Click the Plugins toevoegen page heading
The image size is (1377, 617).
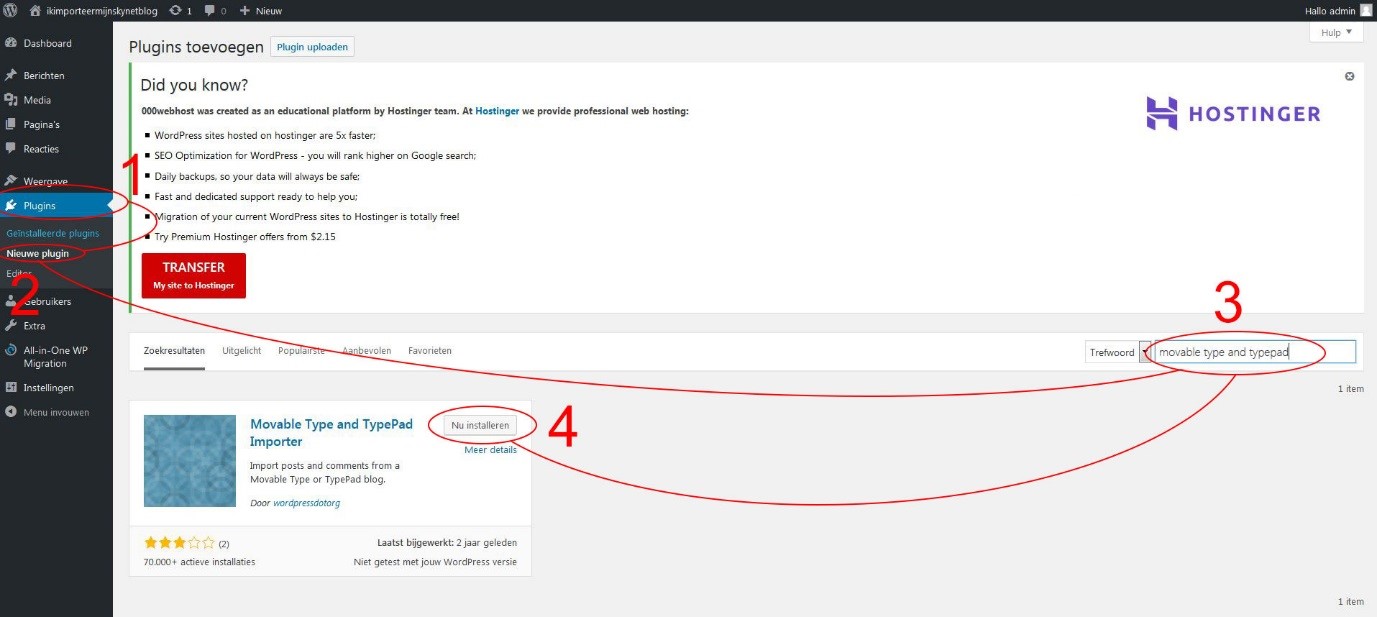pyautogui.click(x=196, y=47)
